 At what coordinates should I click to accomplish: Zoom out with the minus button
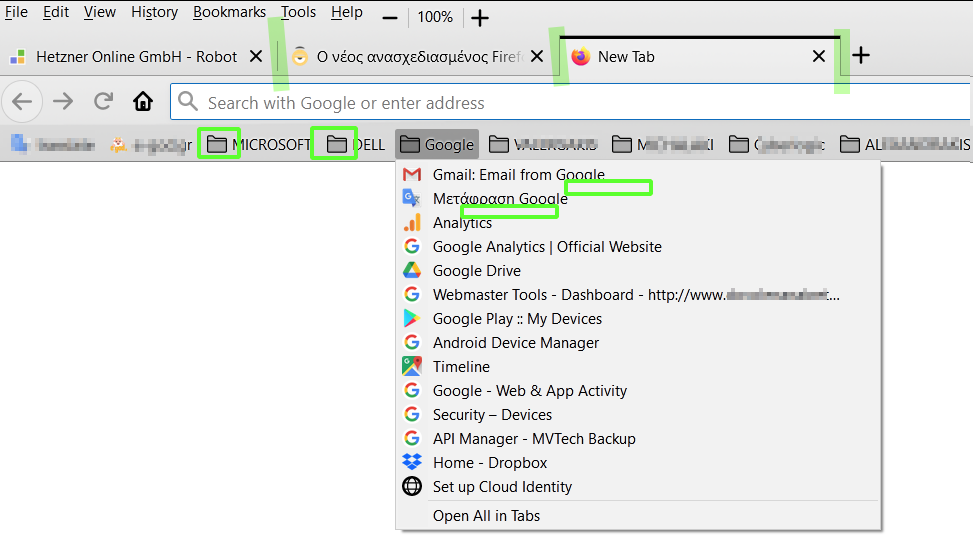(390, 17)
